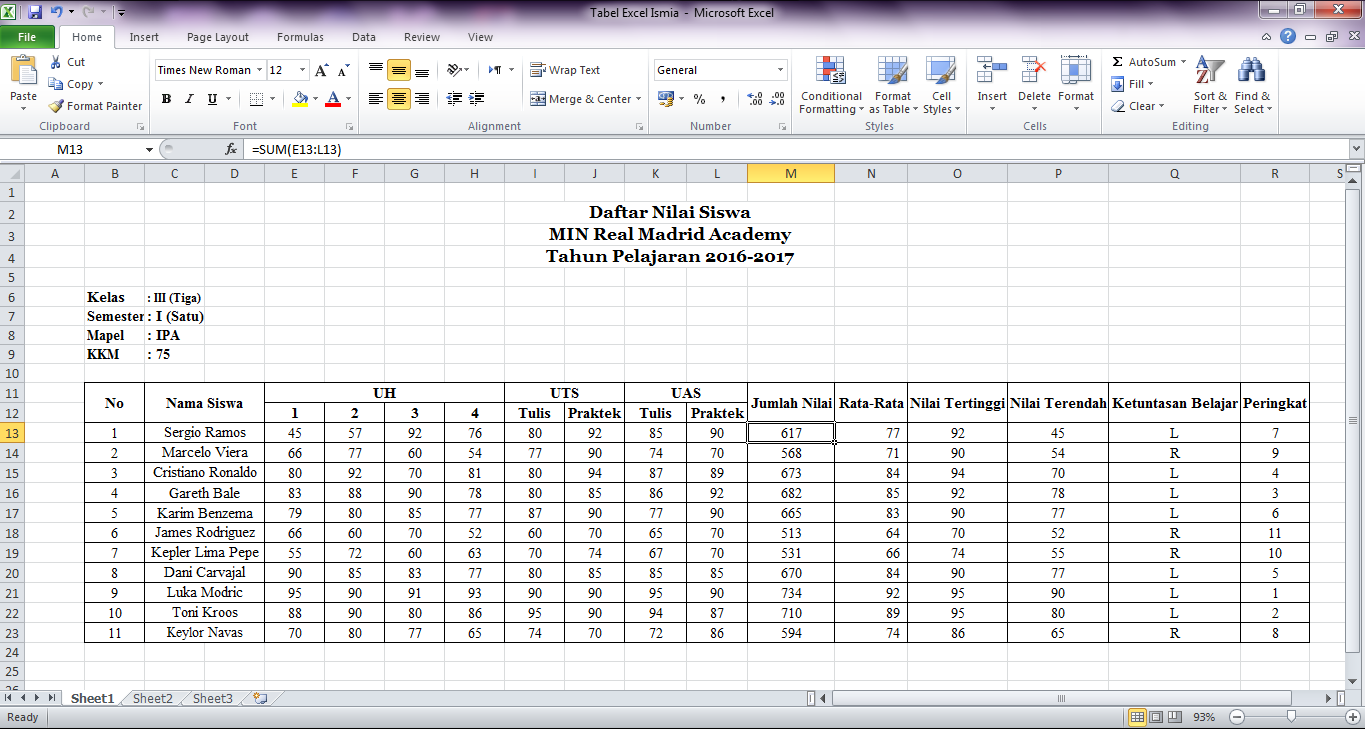Viewport: 1365px width, 729px height.
Task: Open the font name dropdown
Action: (x=258, y=70)
